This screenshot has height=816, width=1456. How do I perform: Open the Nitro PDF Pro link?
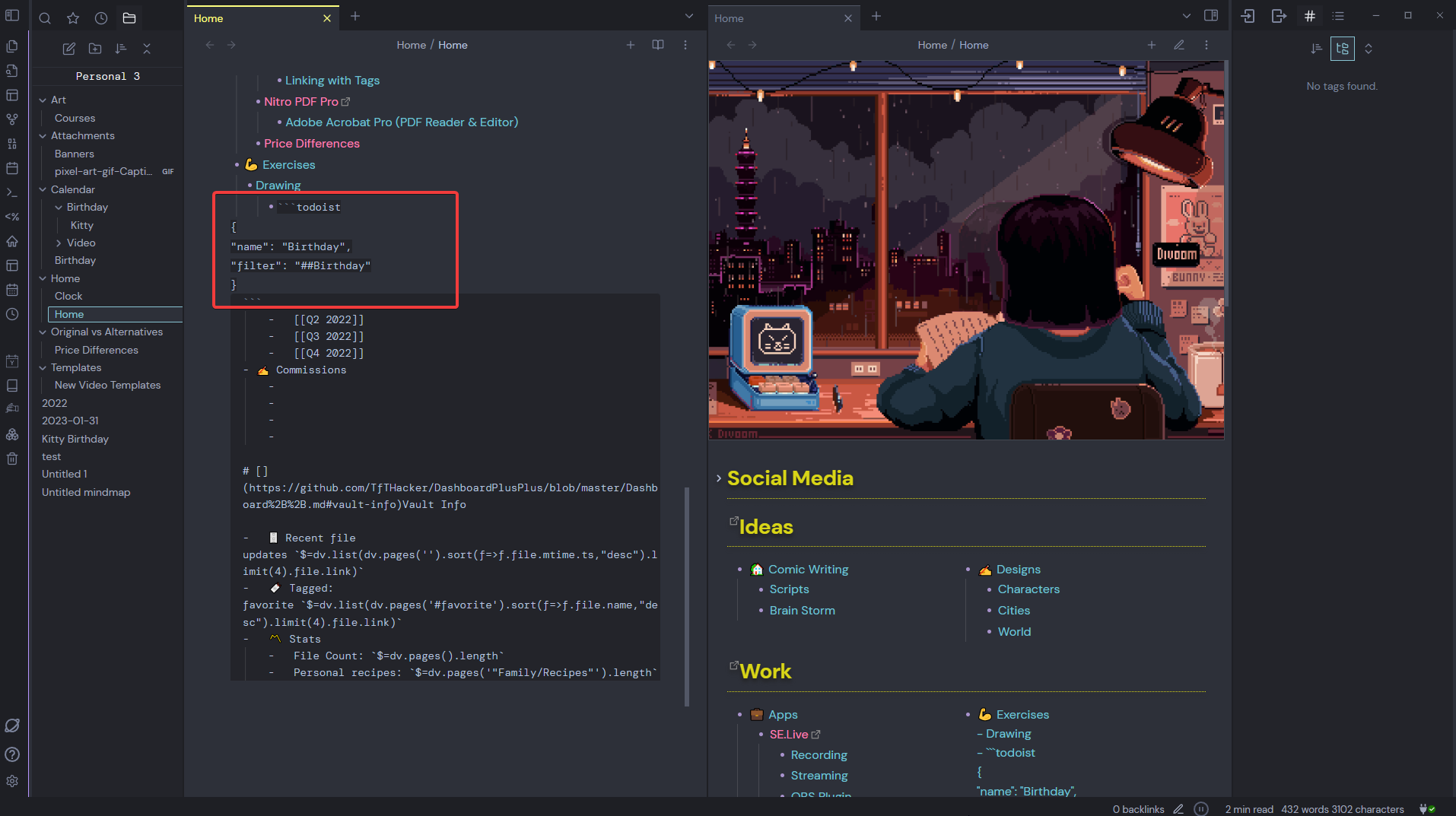301,101
